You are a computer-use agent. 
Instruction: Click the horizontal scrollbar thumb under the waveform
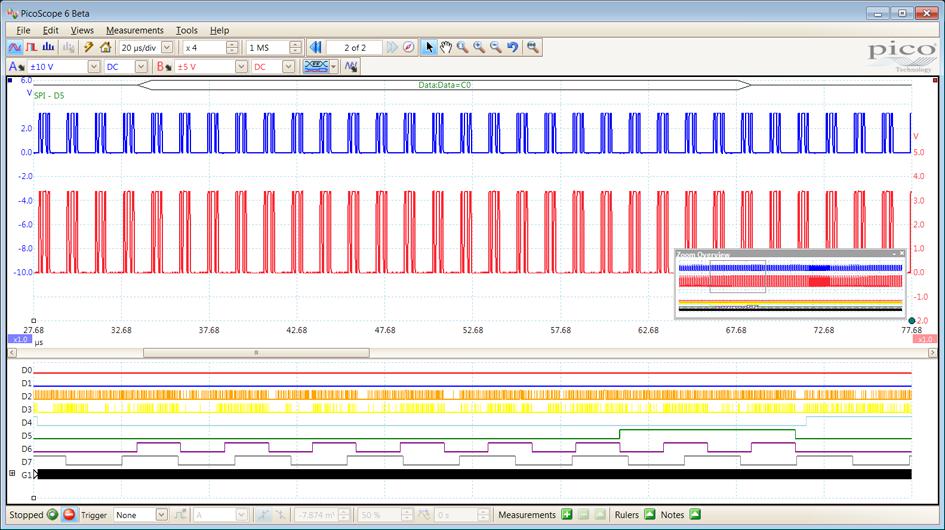256,352
